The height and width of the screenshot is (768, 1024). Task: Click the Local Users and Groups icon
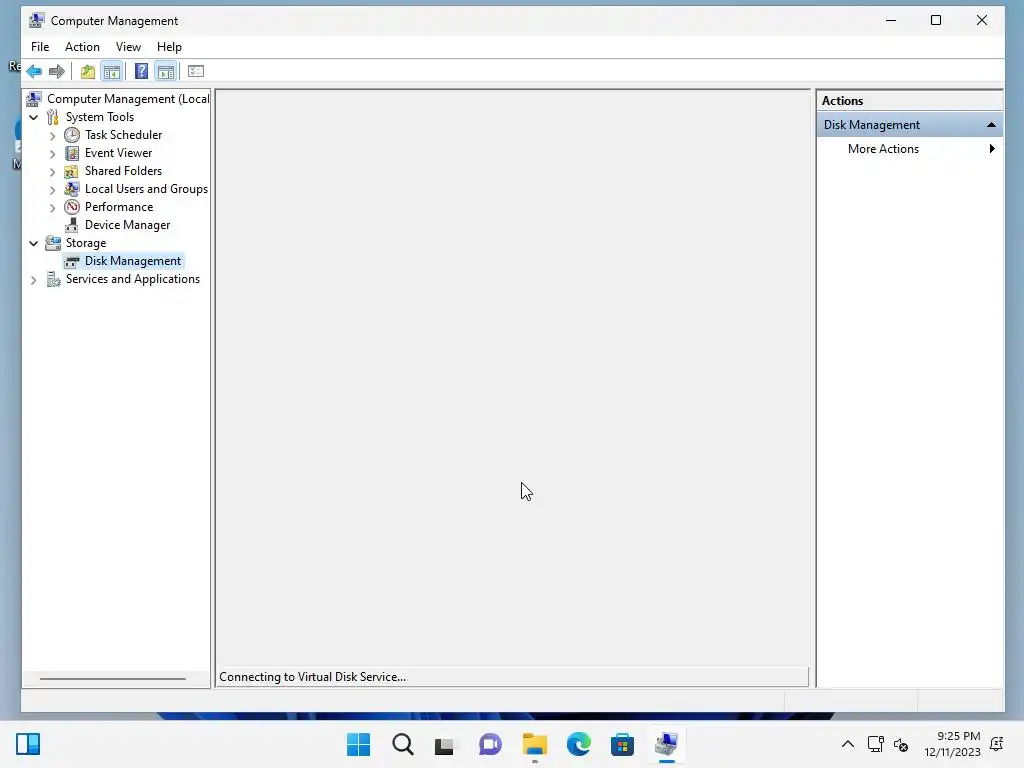point(72,189)
